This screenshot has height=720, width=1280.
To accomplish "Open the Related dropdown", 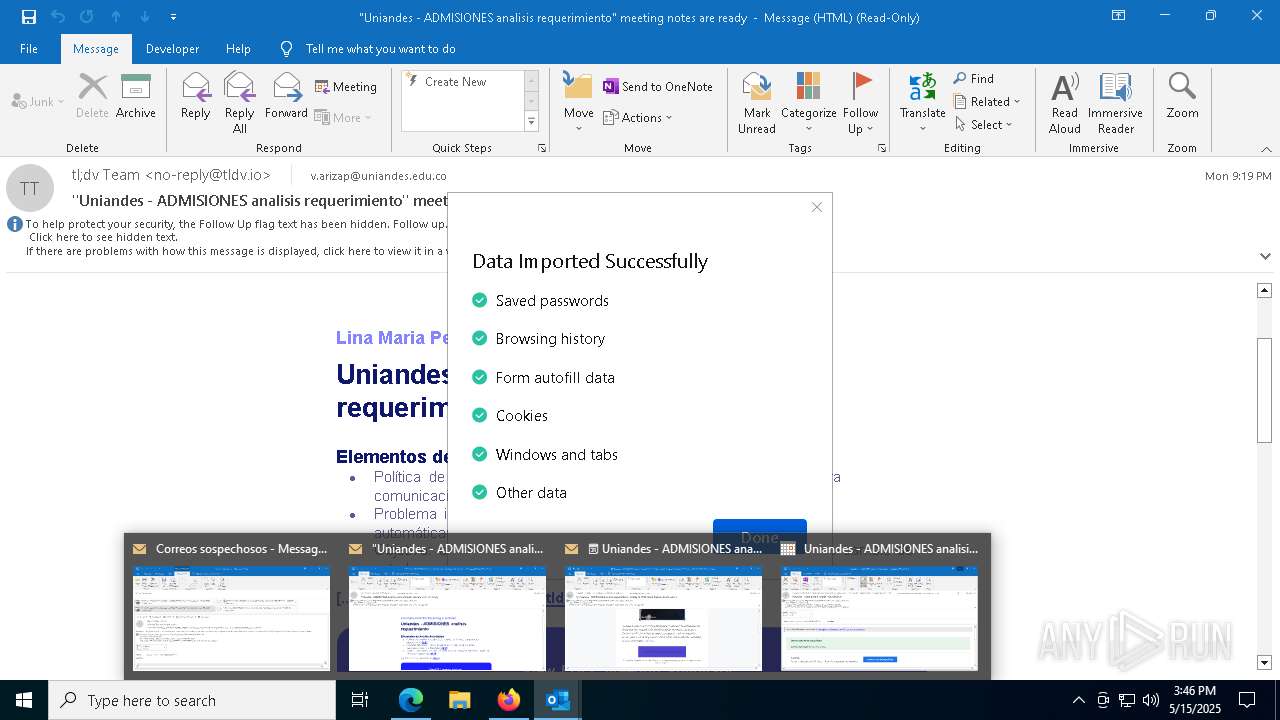I will point(987,101).
